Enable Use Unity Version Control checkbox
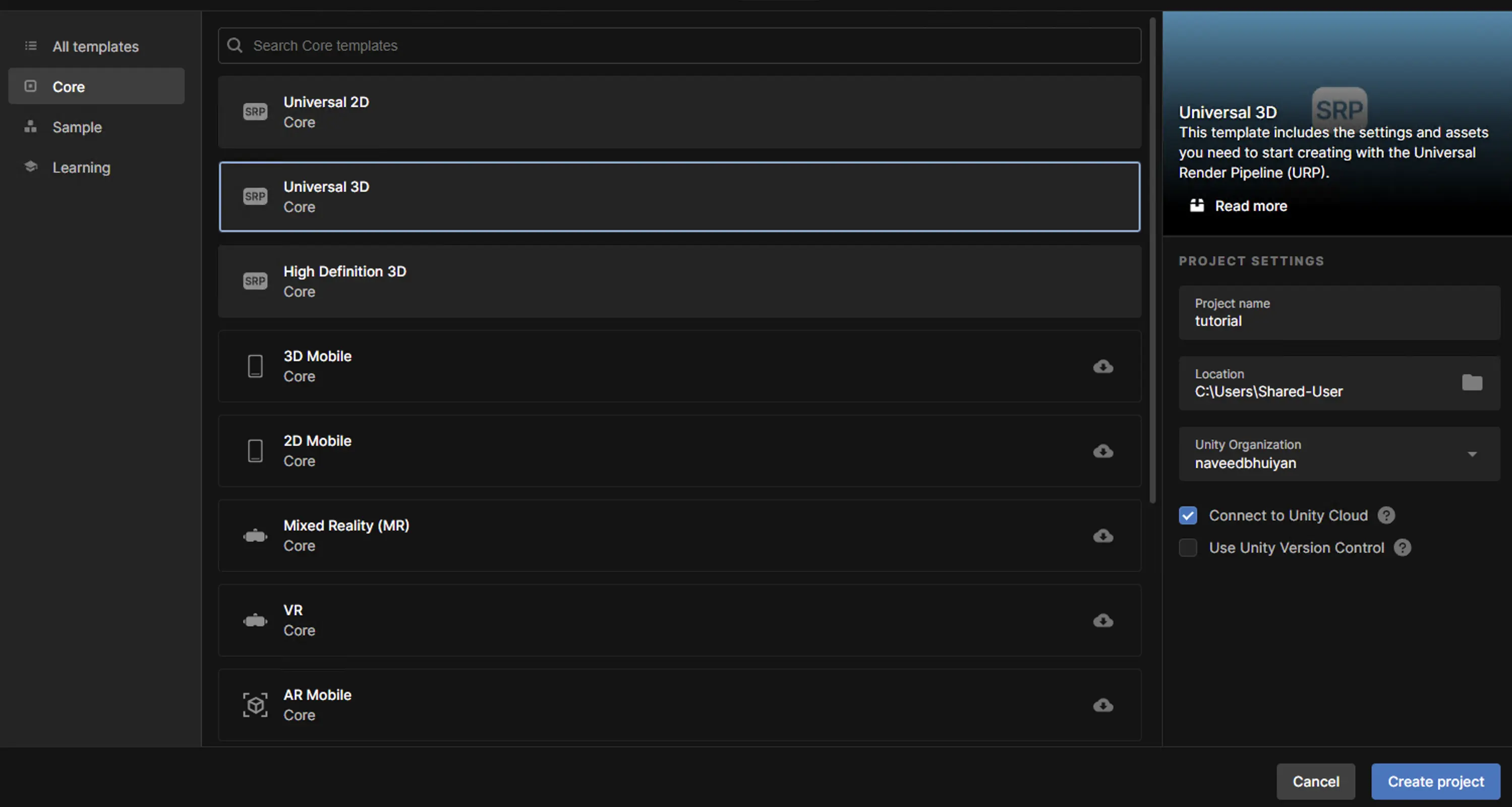Screen dimensions: 1512x807 (x=1188, y=548)
